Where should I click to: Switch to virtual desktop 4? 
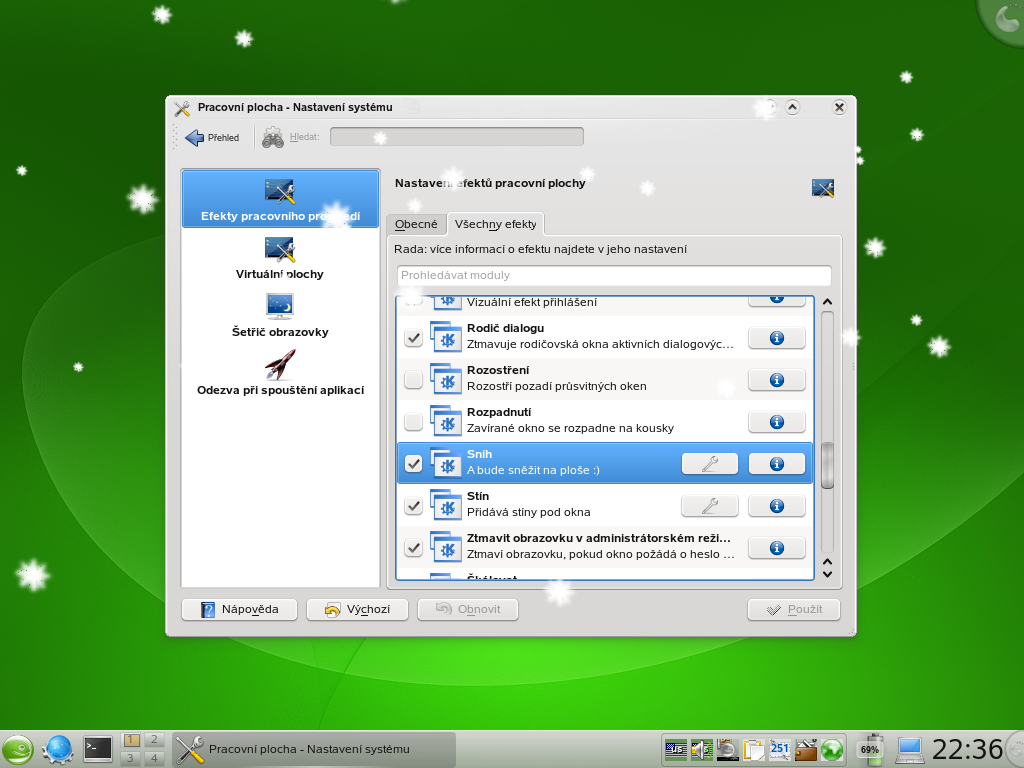point(154,758)
